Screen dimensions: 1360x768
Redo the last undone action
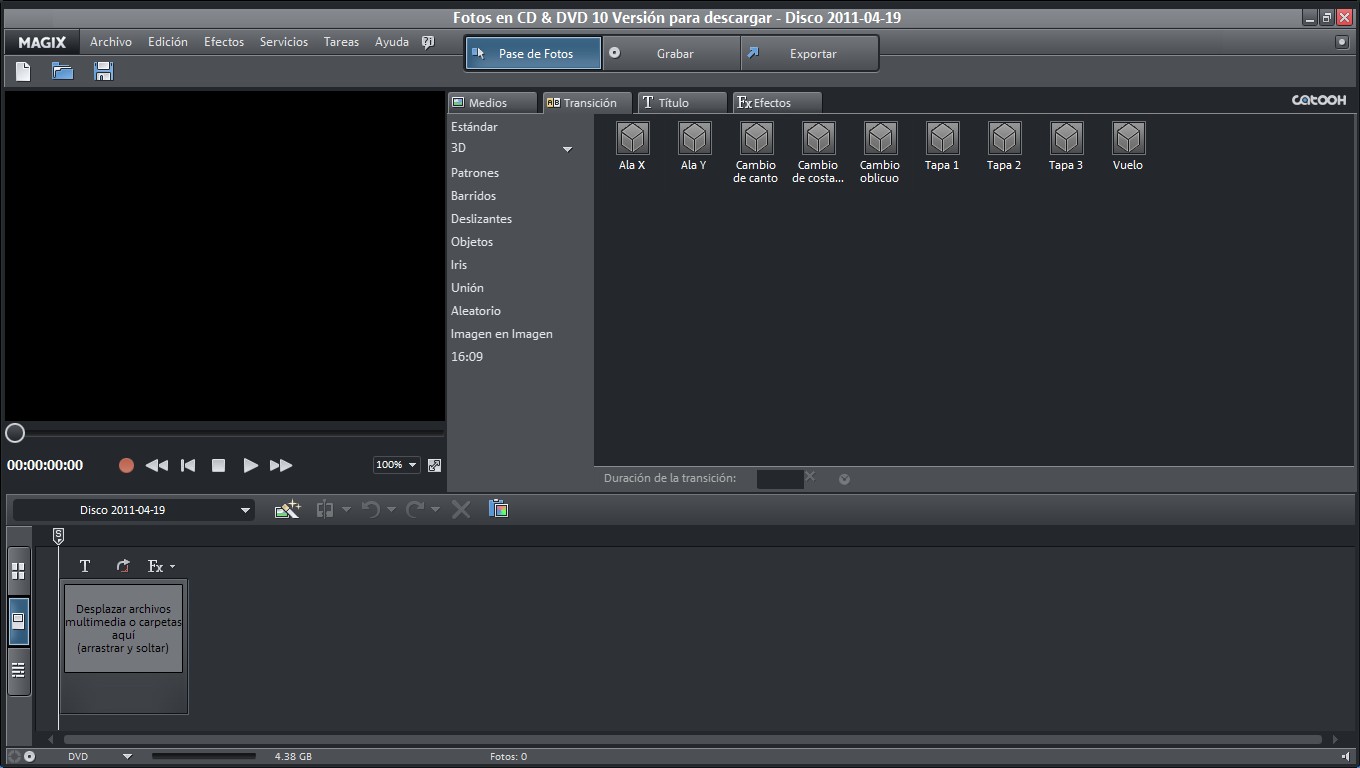tap(415, 509)
